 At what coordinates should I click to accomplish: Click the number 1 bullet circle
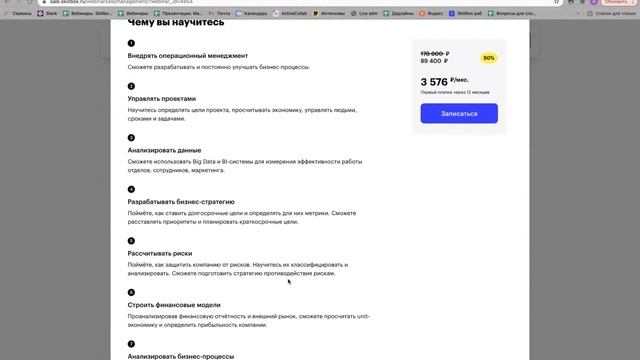coord(131,43)
